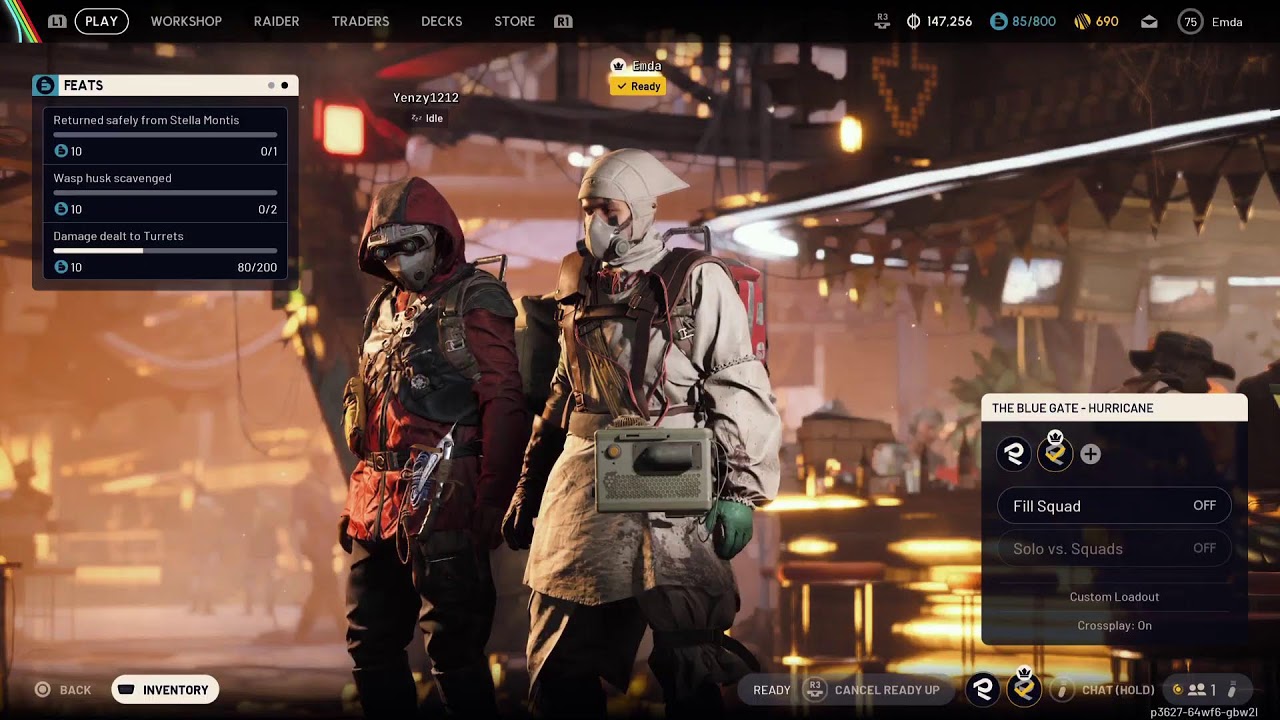1280x720 pixels.
Task: Click the idle status icon under Yenzy1212
Action: 417,118
